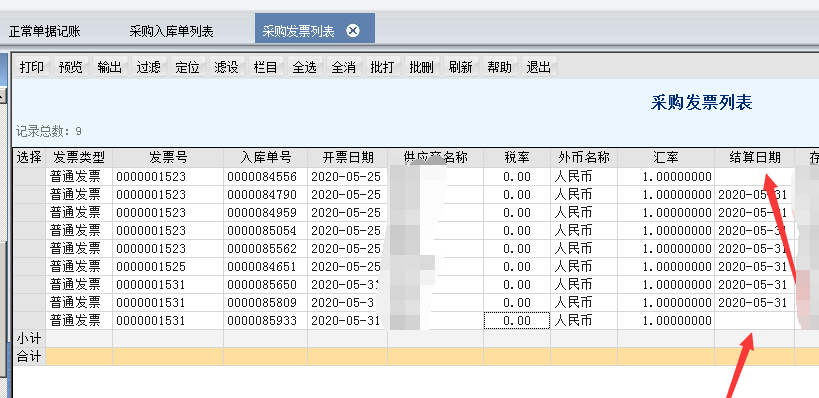
Task: Open the 过滤 filter dialog
Action: 148,67
